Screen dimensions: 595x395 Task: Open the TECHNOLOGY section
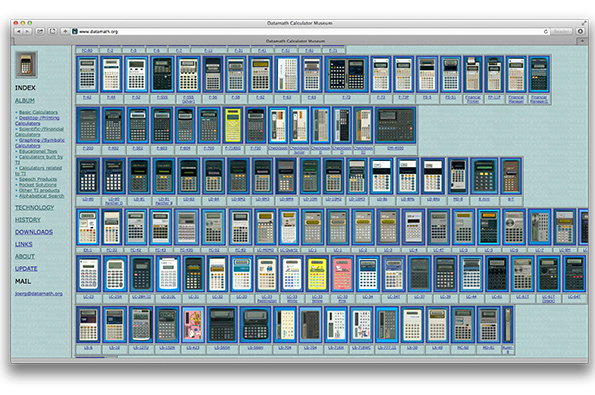tap(35, 208)
